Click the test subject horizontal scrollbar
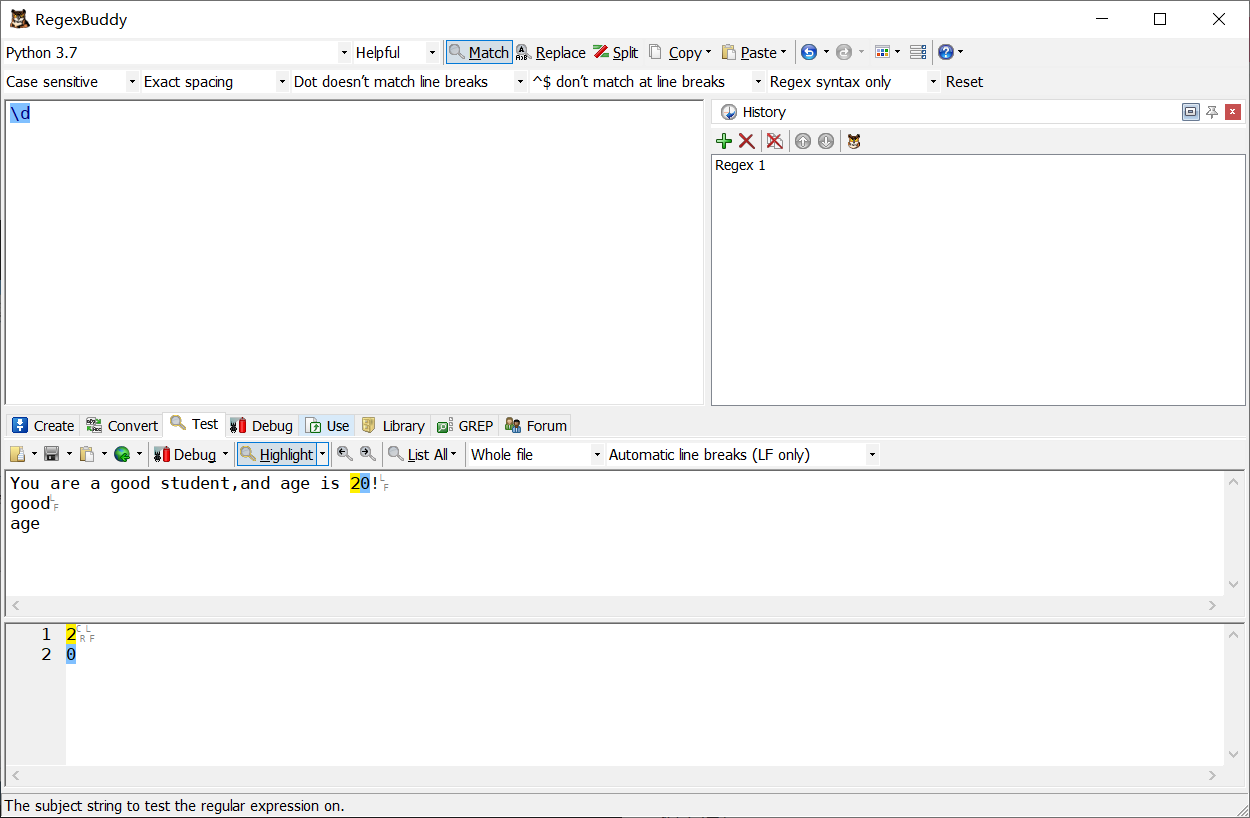This screenshot has height=818, width=1250. click(615, 606)
